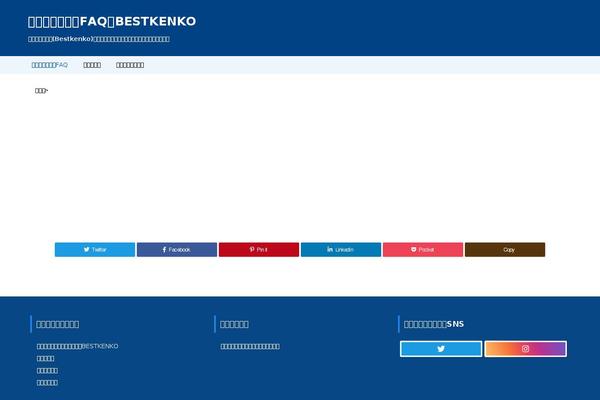Open the third navigation menu item
Screen dimensions: 600x400
(130, 65)
